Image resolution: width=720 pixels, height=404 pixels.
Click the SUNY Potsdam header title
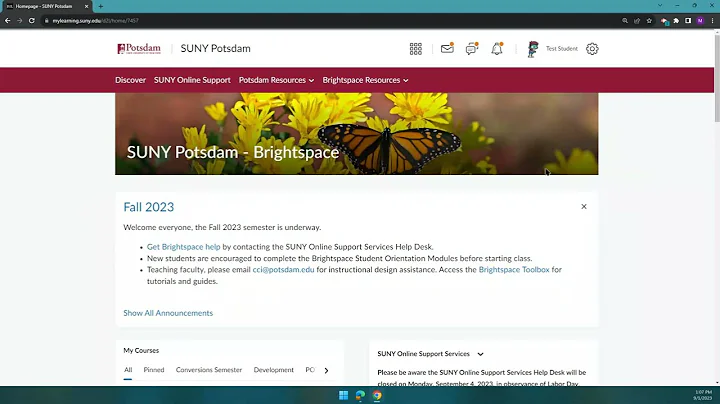215,49
